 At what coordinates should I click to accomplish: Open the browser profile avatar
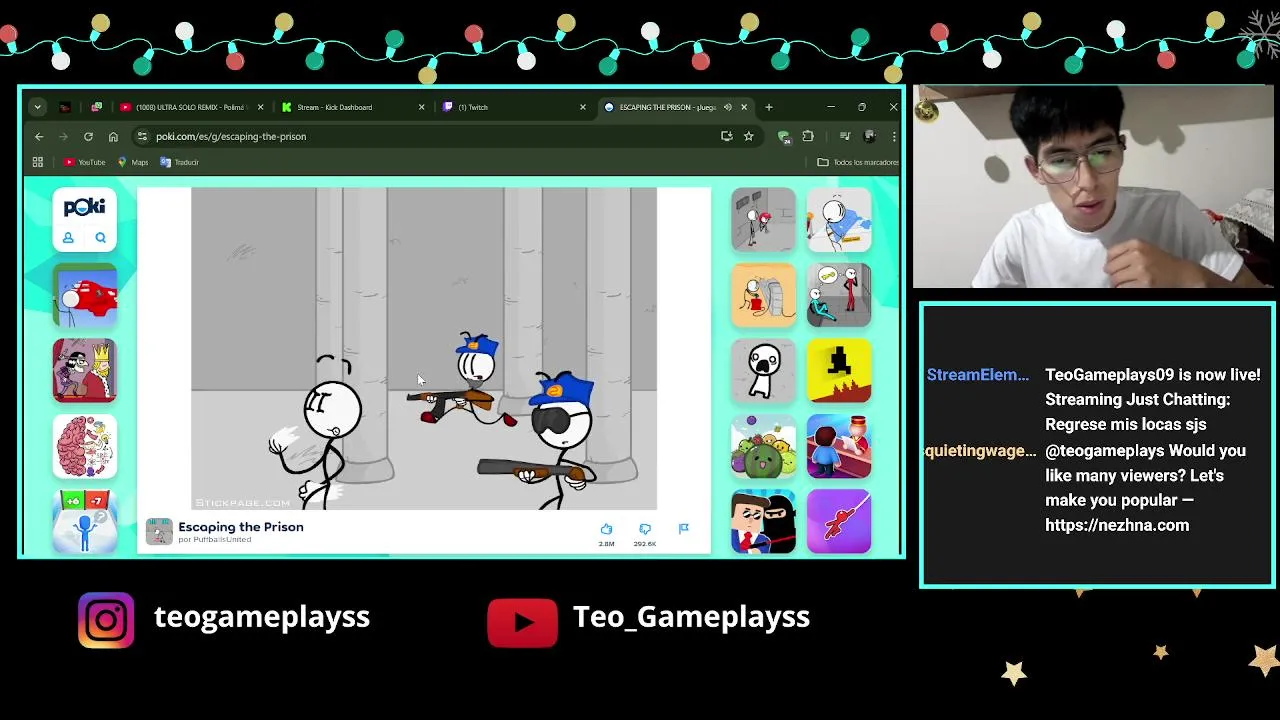tap(870, 136)
